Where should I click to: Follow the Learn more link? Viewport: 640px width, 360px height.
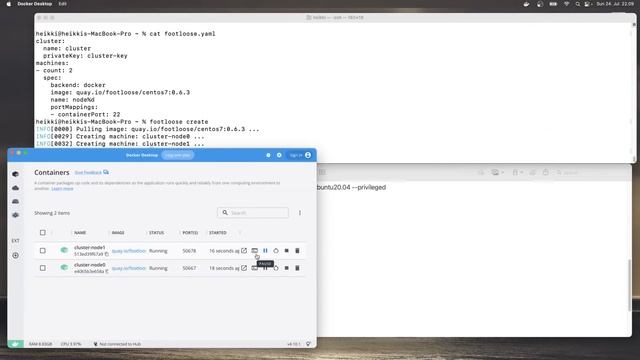(x=62, y=189)
